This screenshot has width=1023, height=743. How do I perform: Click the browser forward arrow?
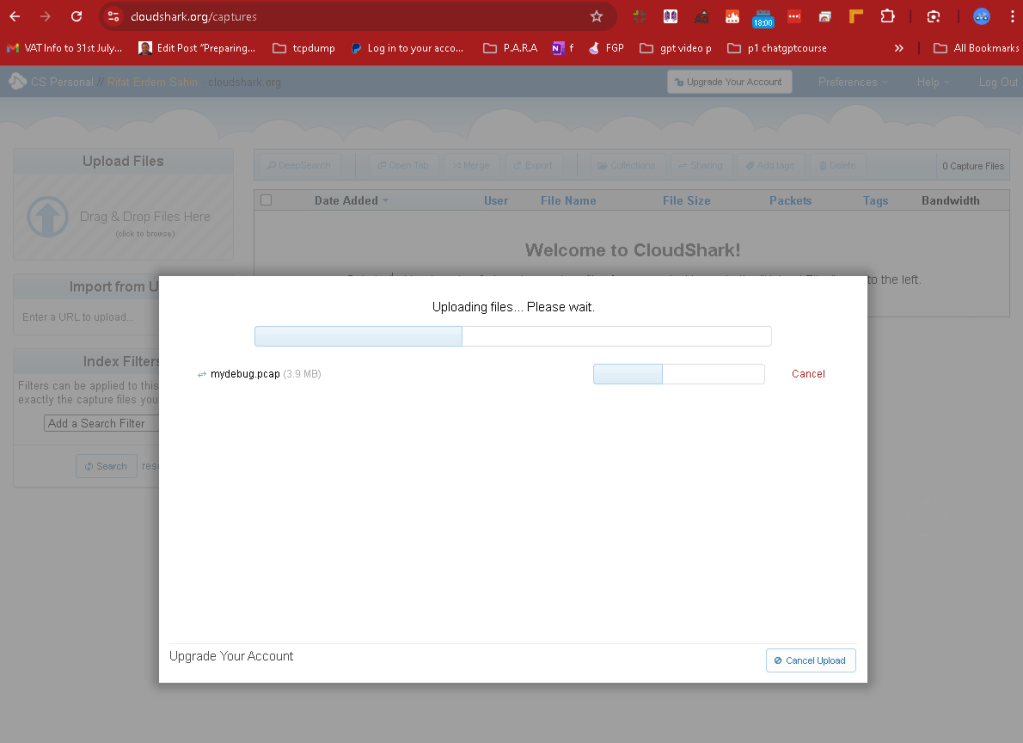(45, 16)
